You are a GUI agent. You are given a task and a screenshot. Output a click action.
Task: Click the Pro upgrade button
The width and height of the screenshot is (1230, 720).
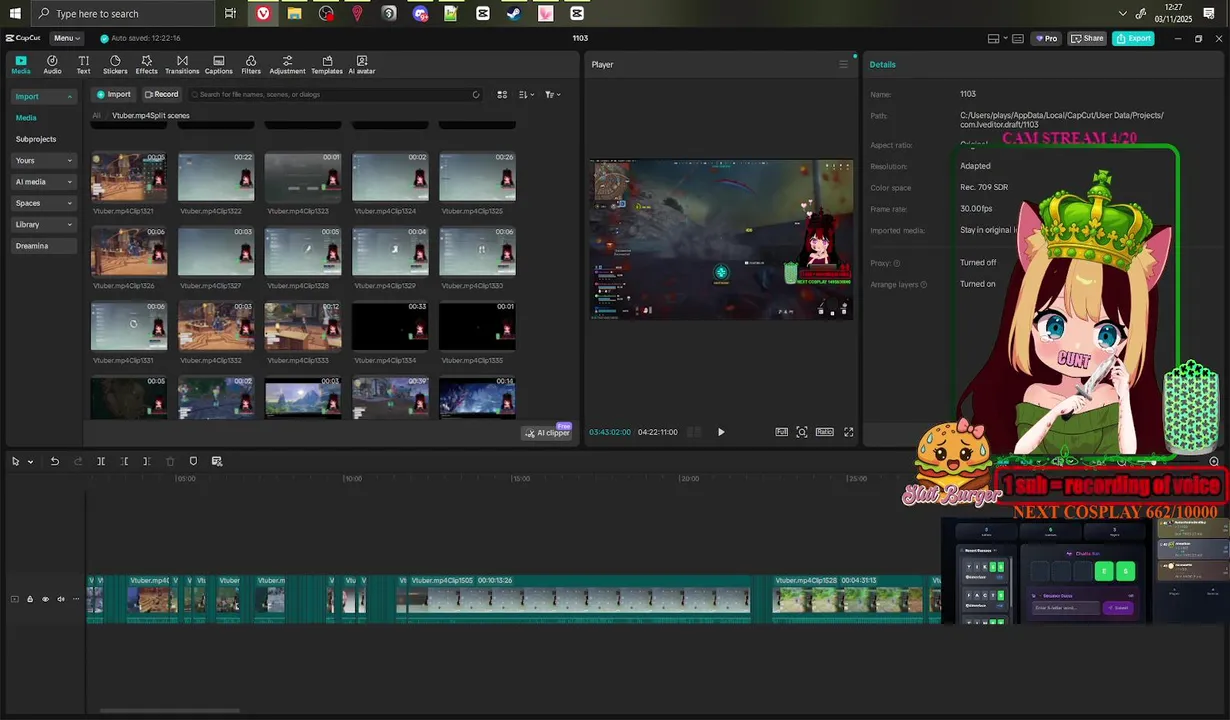[x=1046, y=38]
